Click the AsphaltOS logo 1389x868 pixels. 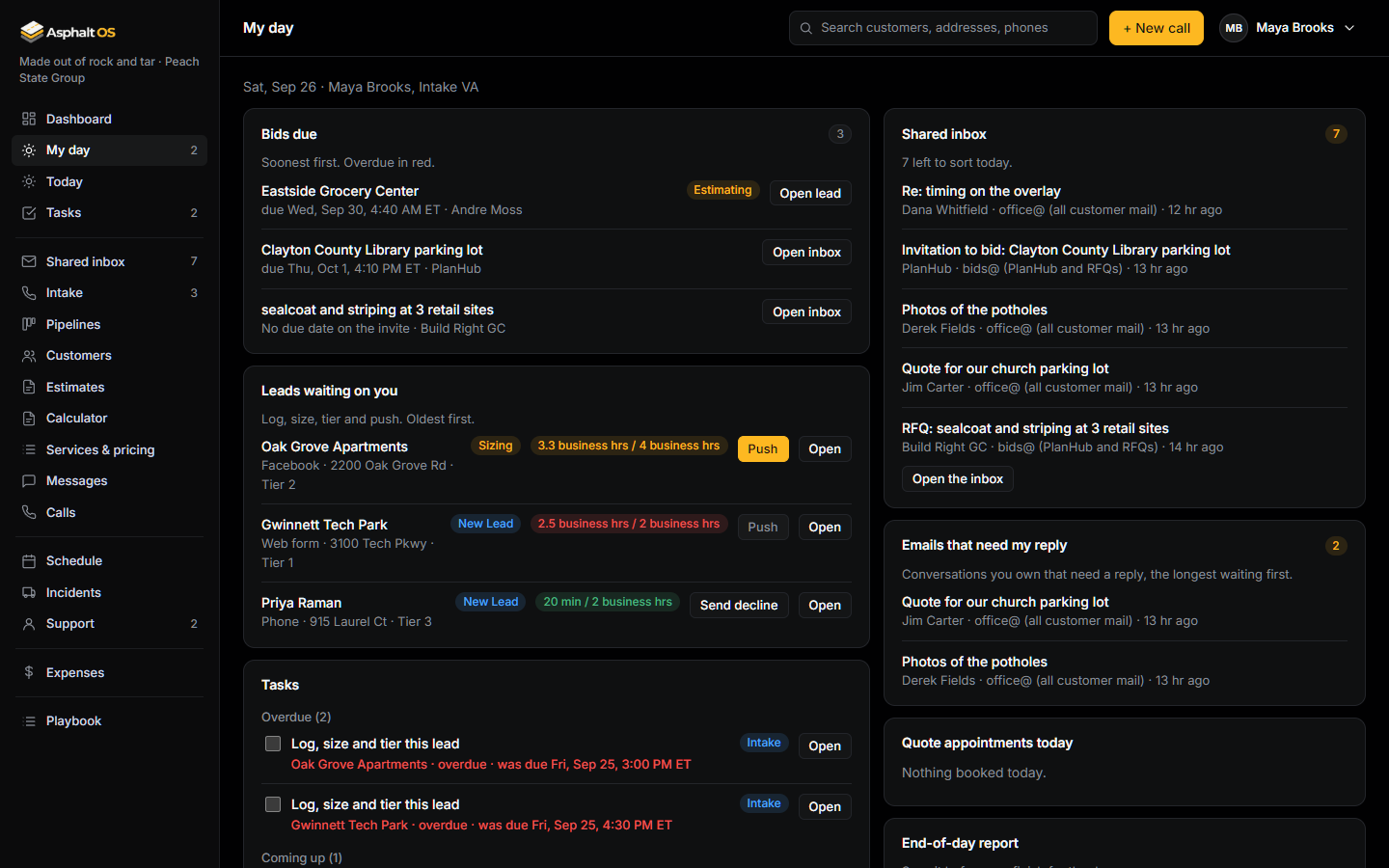(68, 32)
